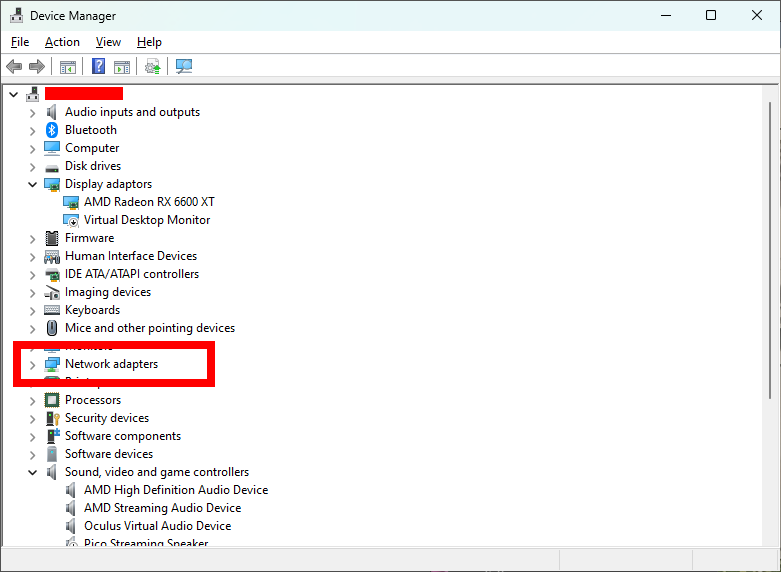Collapse Sound, video and game controllers

(x=32, y=473)
